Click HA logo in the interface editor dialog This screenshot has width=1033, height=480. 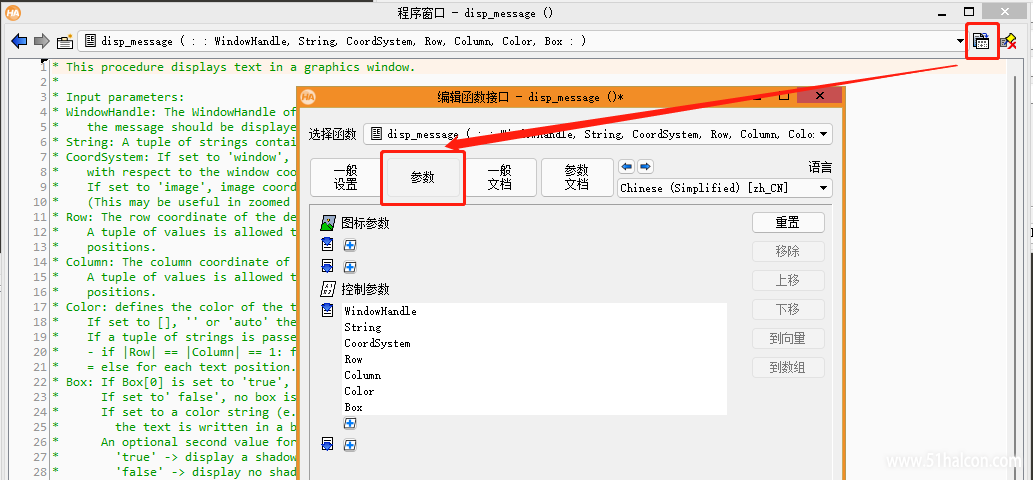pos(308,97)
